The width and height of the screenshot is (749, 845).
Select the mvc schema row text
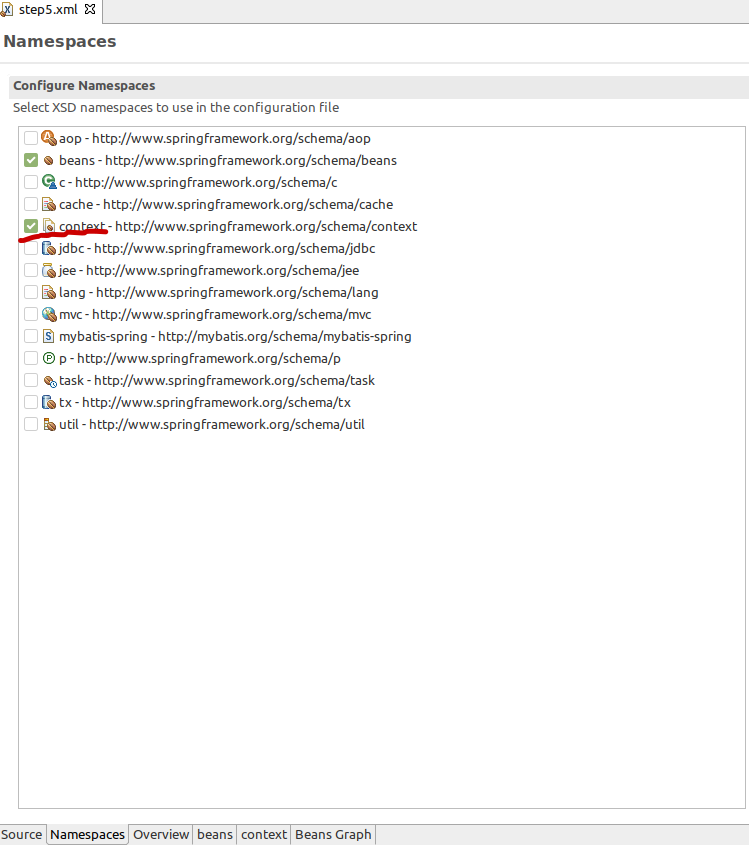coord(216,315)
